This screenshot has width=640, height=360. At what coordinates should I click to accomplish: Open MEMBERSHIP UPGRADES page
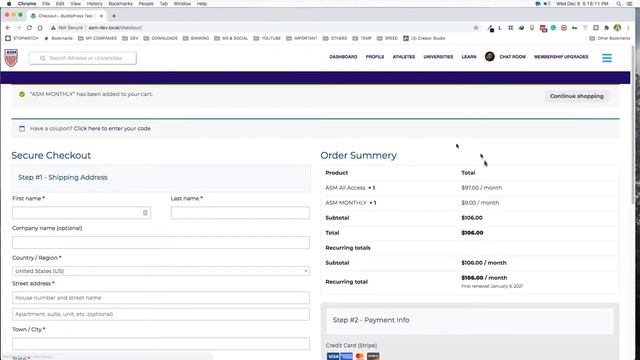[x=561, y=57]
